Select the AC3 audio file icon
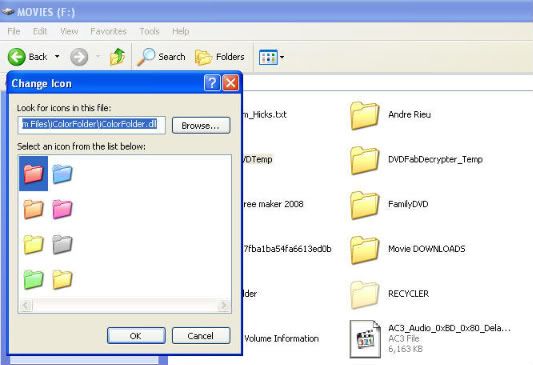 tap(365, 339)
